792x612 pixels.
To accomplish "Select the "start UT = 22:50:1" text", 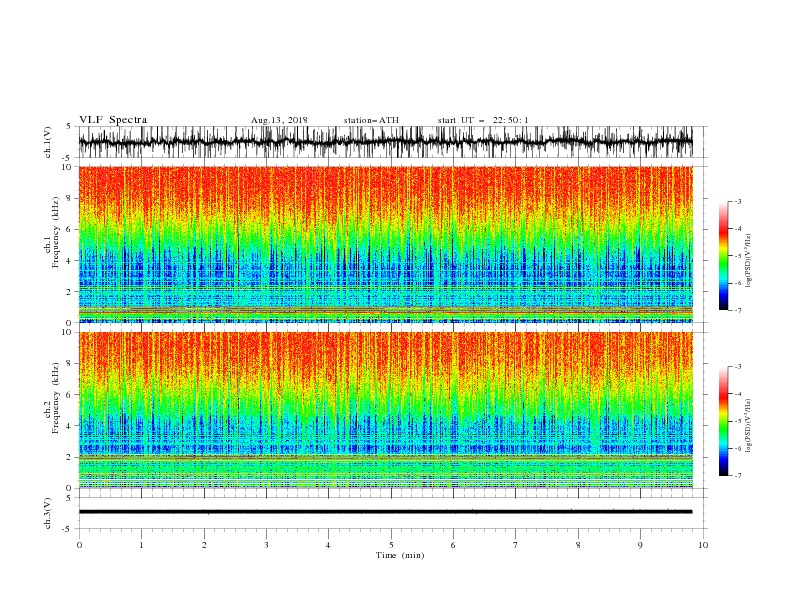I will pyautogui.click(x=483, y=120).
